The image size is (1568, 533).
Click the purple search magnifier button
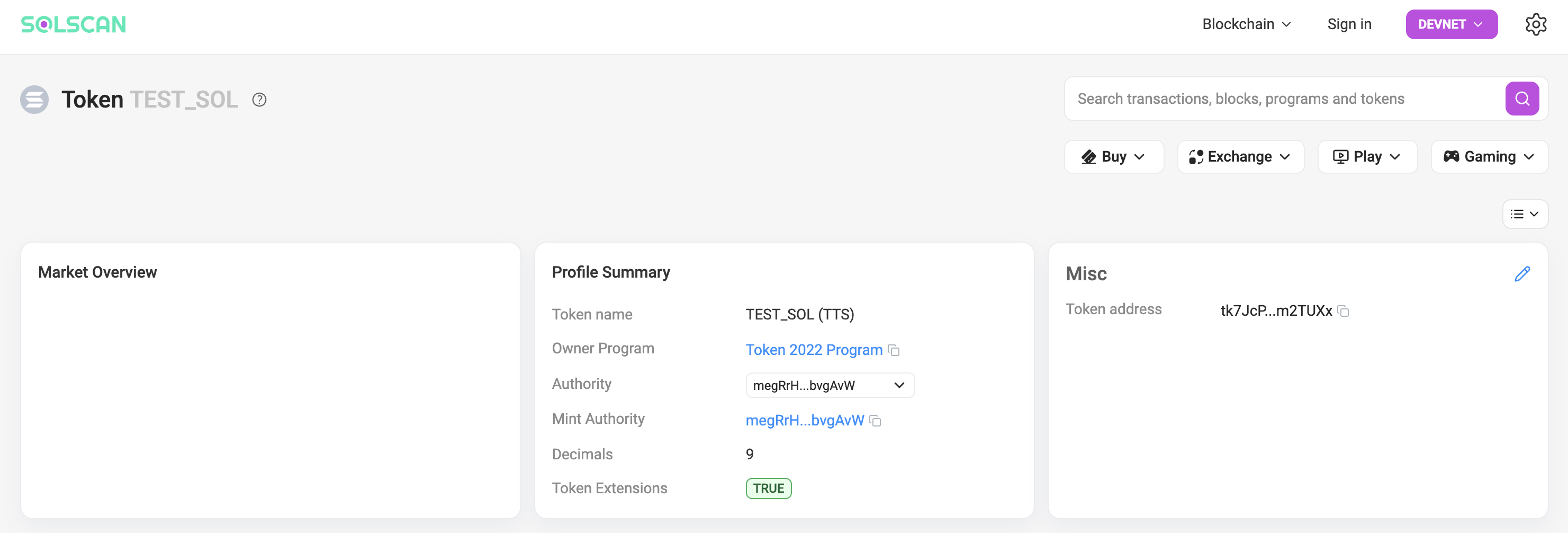tap(1522, 99)
